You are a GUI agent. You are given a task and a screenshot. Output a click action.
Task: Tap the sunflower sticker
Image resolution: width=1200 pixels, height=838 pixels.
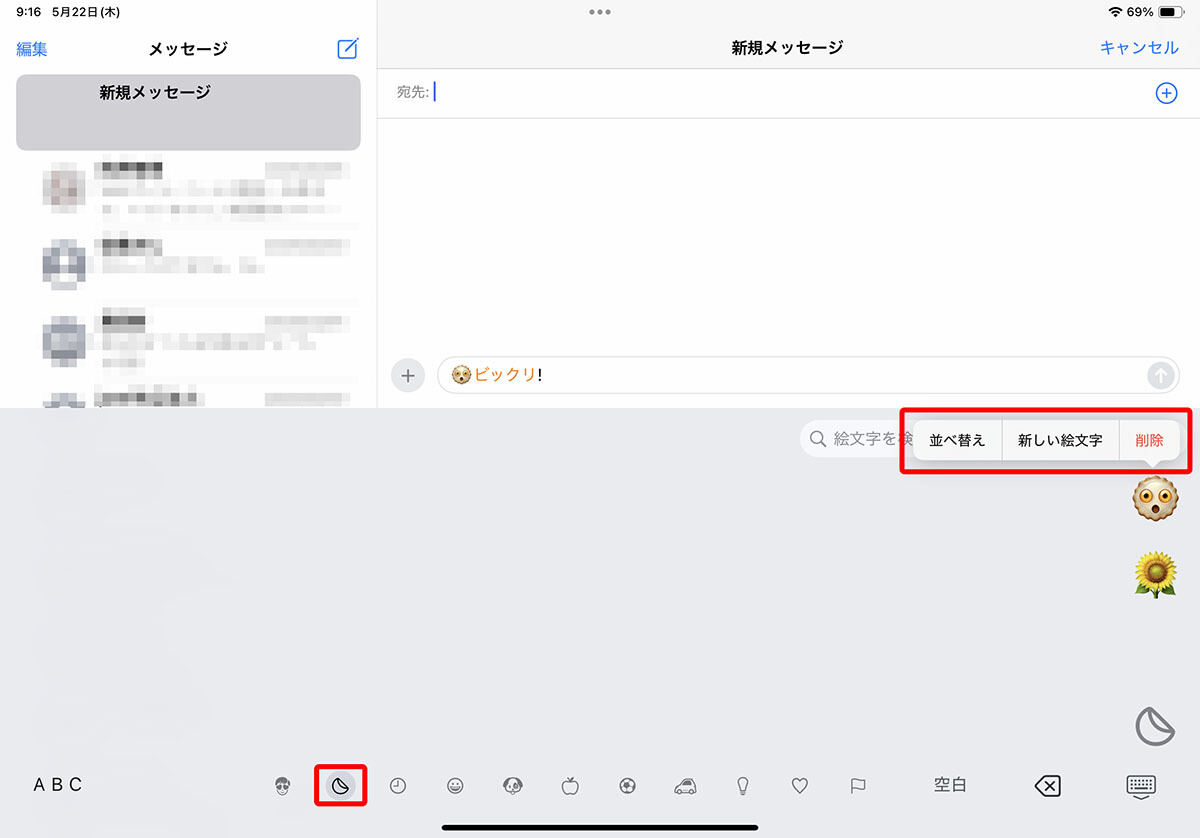(x=1155, y=574)
